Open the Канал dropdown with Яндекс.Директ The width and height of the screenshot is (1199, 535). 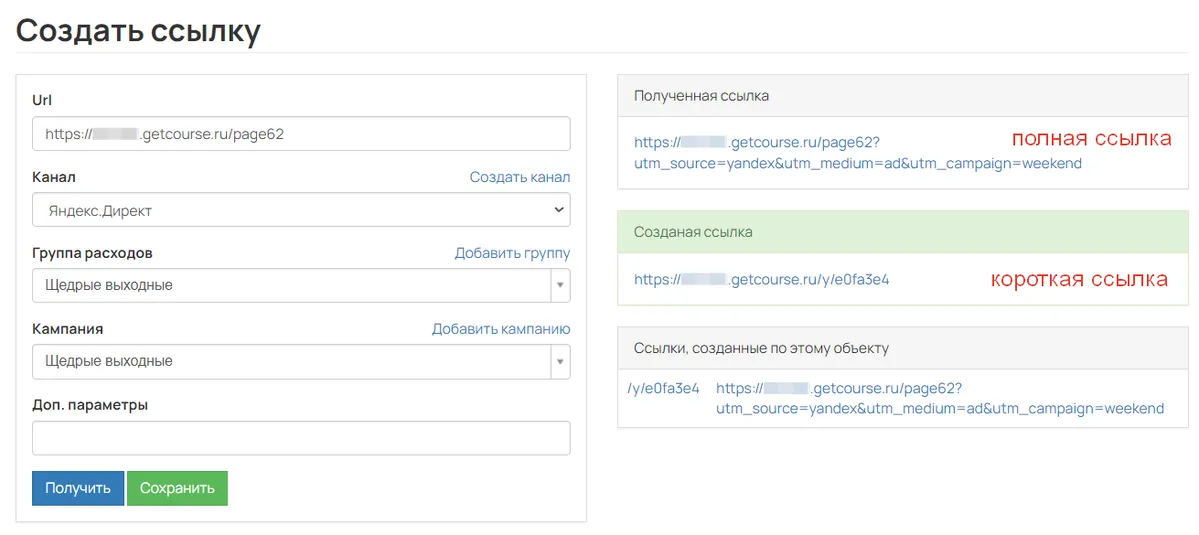tap(301, 209)
